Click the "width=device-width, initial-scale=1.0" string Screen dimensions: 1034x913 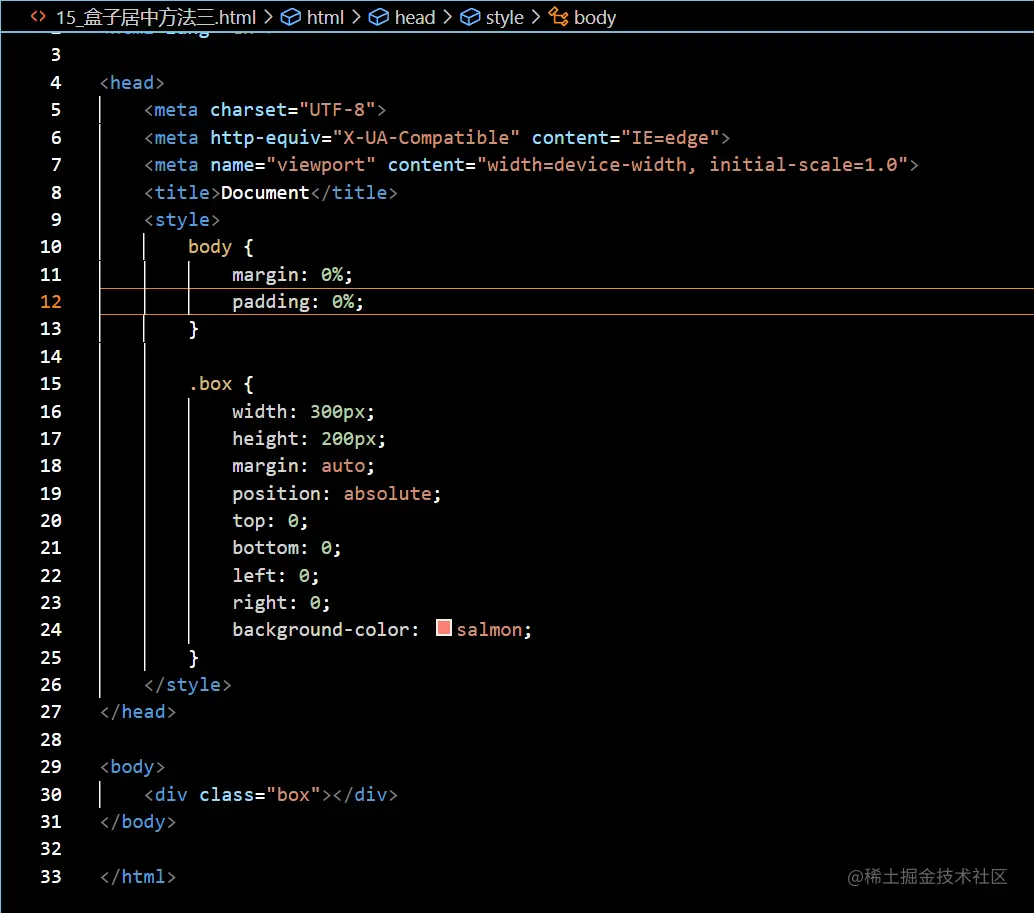[x=692, y=165]
